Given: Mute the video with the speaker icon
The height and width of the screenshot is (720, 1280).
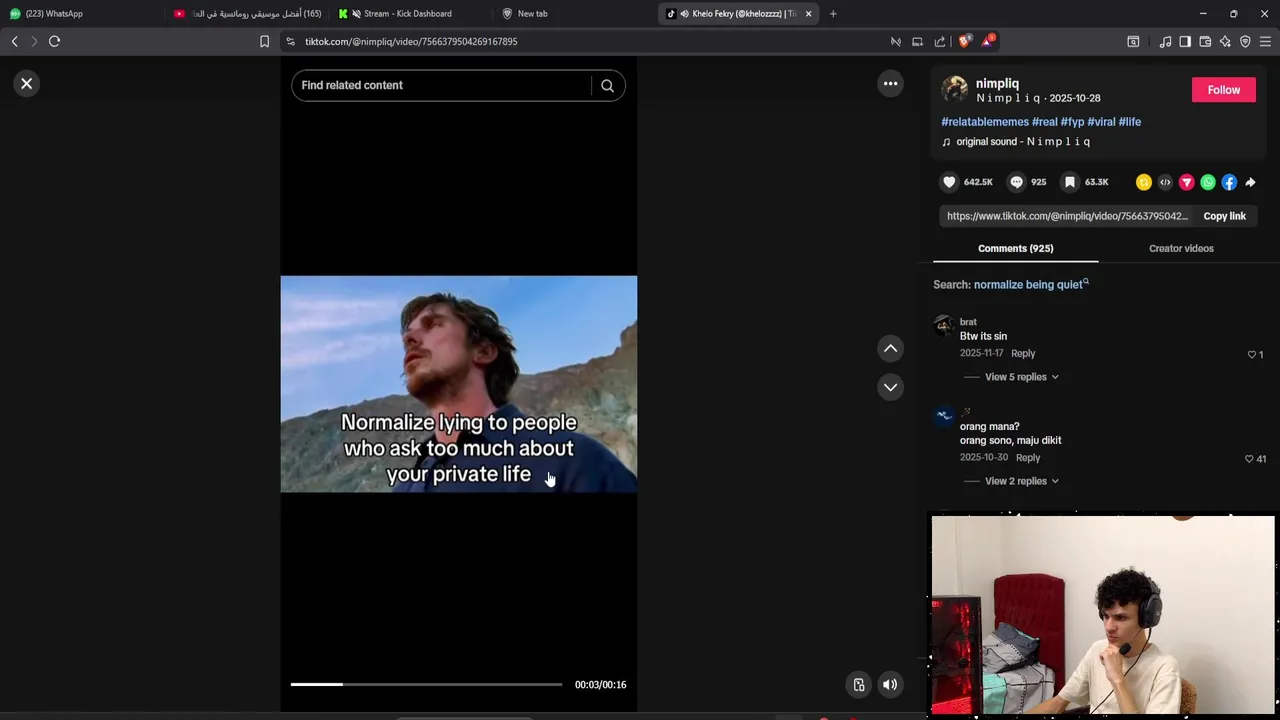Looking at the screenshot, I should point(889,685).
